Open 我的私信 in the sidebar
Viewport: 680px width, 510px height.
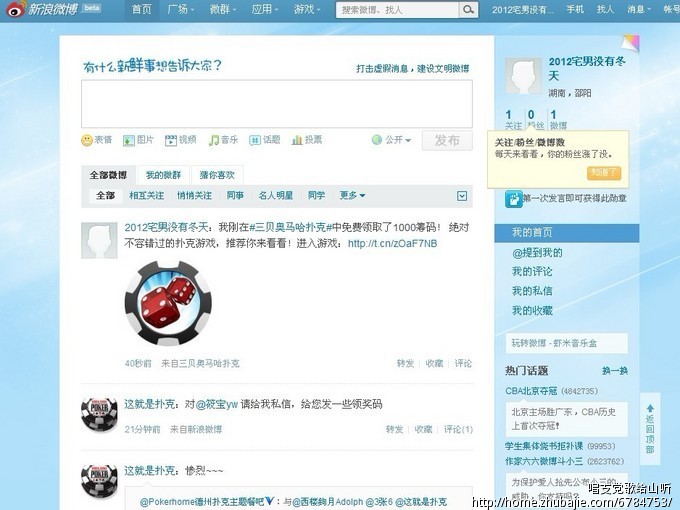(x=532, y=291)
